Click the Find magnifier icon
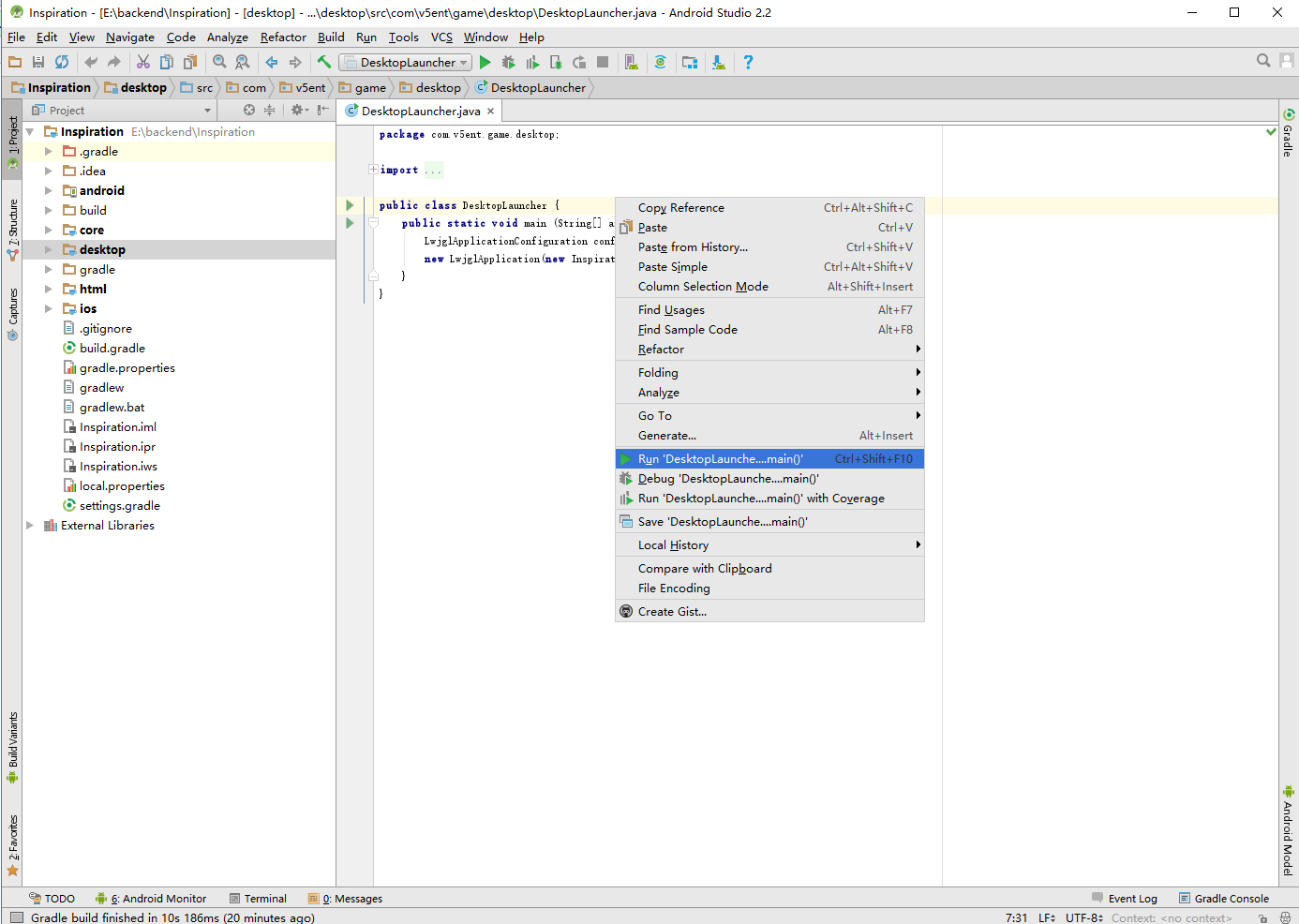 219,62
